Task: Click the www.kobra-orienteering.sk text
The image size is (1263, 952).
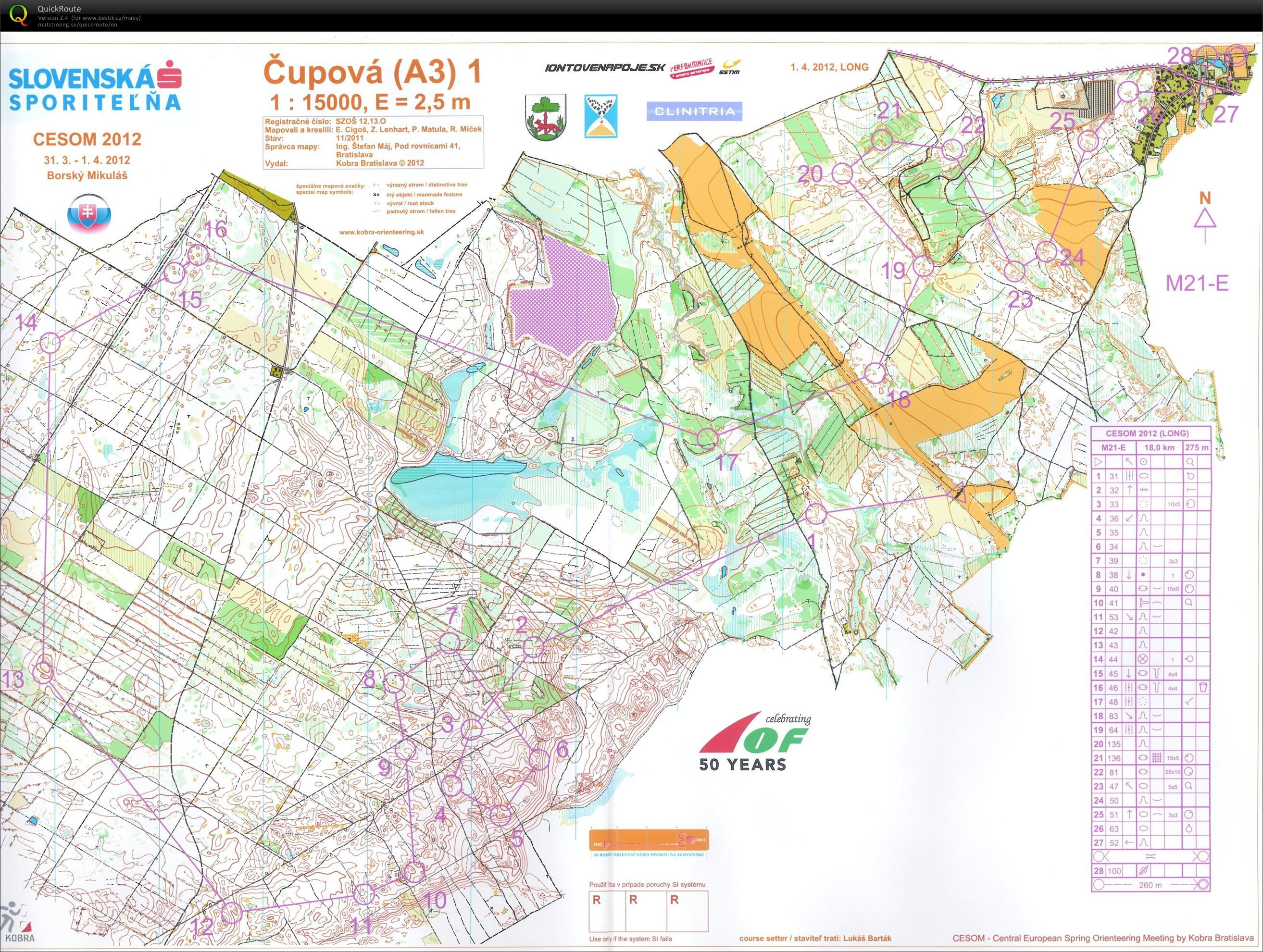Action: tap(381, 232)
